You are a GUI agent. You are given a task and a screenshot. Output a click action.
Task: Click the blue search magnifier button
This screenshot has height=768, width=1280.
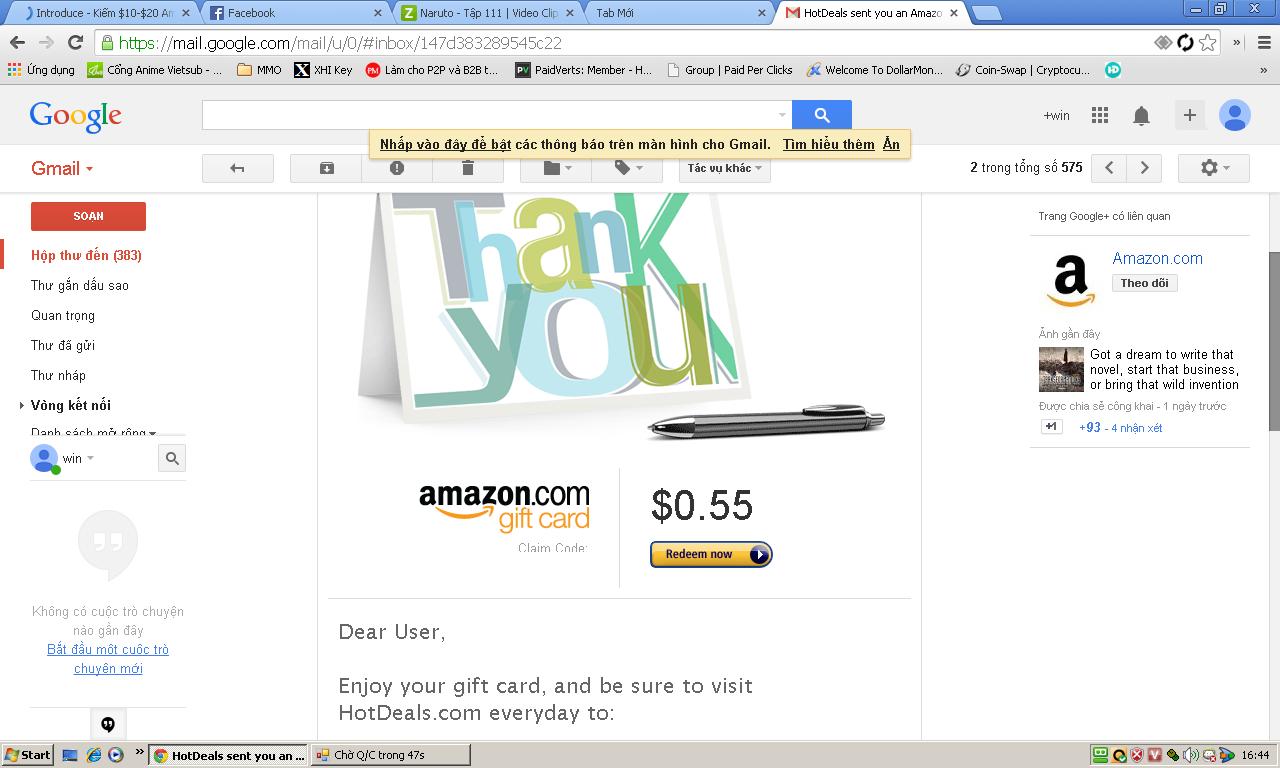[x=822, y=115]
